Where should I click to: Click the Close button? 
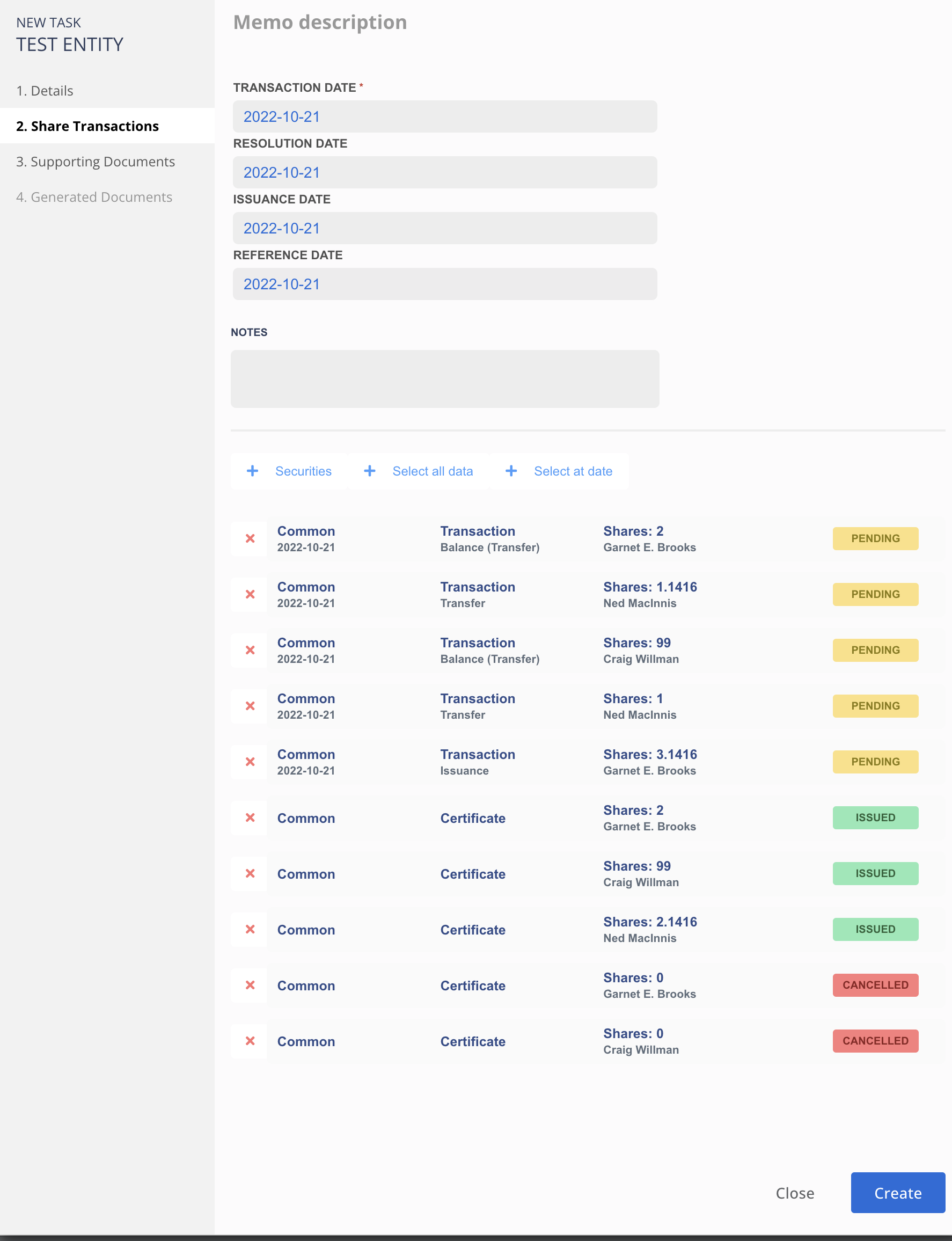(x=794, y=1193)
